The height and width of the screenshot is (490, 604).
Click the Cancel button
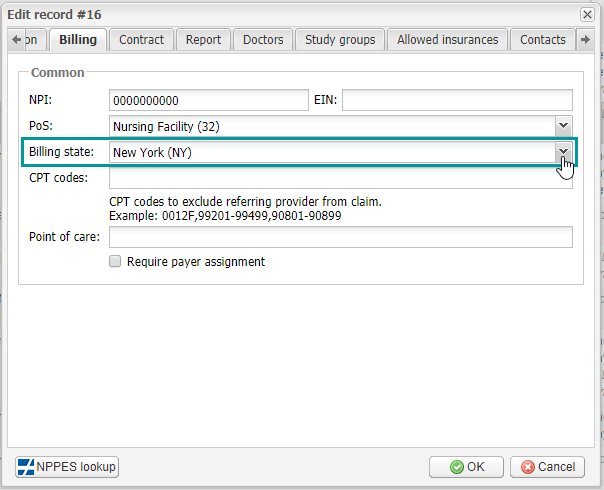[x=547, y=467]
